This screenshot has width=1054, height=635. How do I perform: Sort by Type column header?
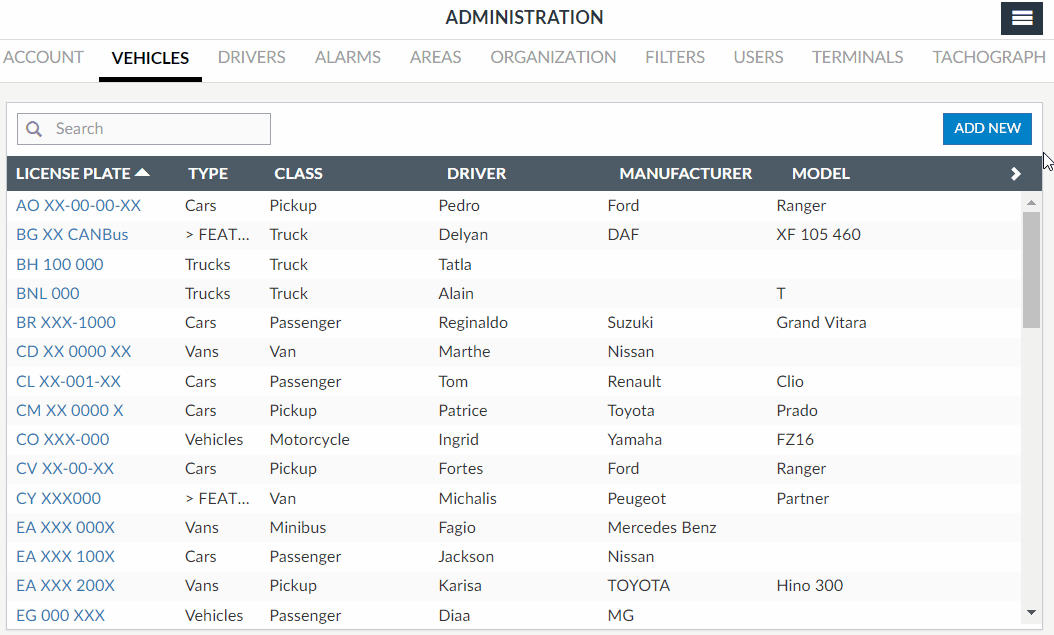pyautogui.click(x=208, y=174)
